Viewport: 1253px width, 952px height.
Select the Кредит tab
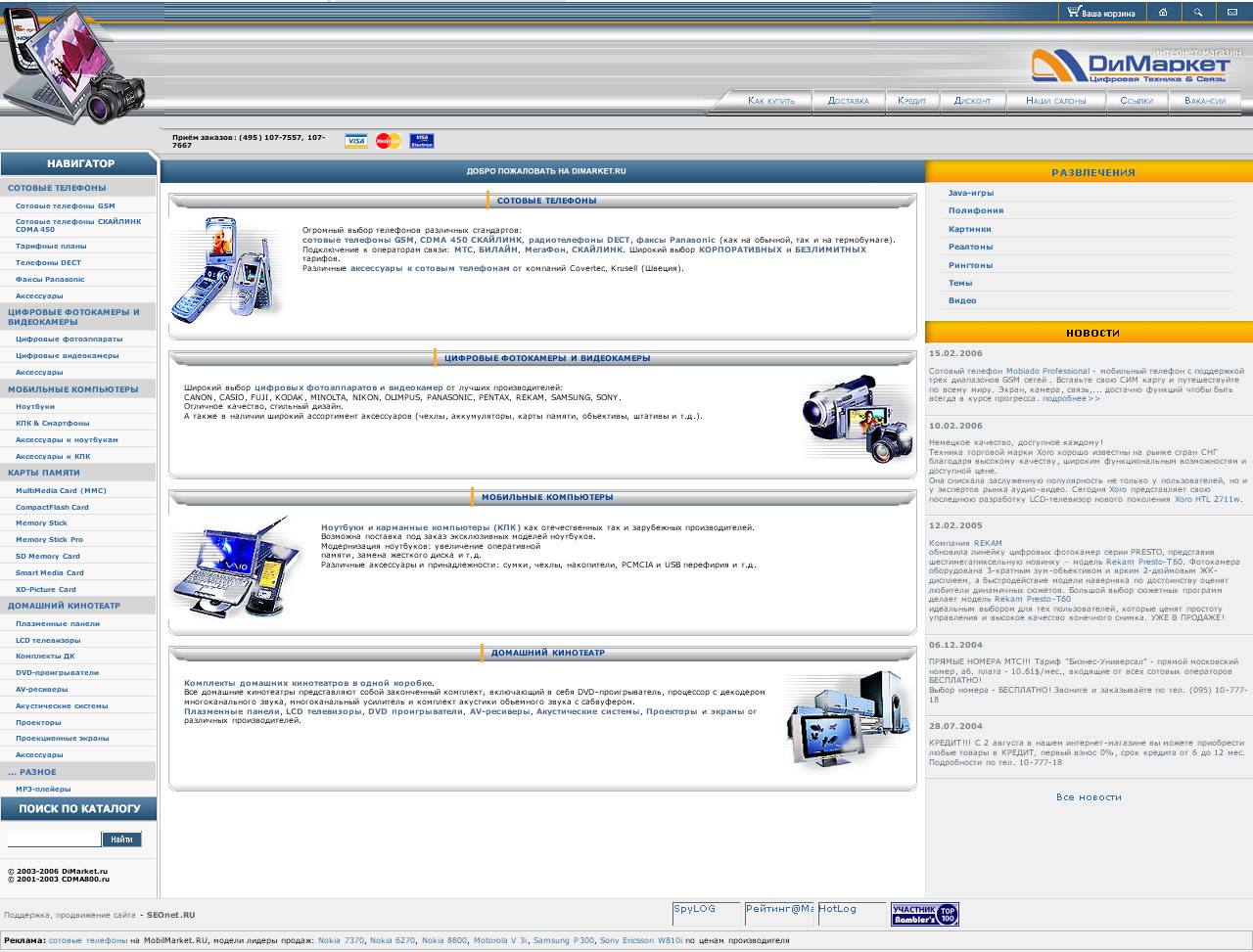(x=912, y=101)
